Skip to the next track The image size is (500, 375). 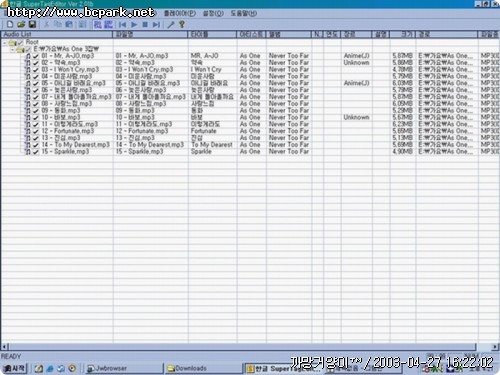(x=156, y=24)
